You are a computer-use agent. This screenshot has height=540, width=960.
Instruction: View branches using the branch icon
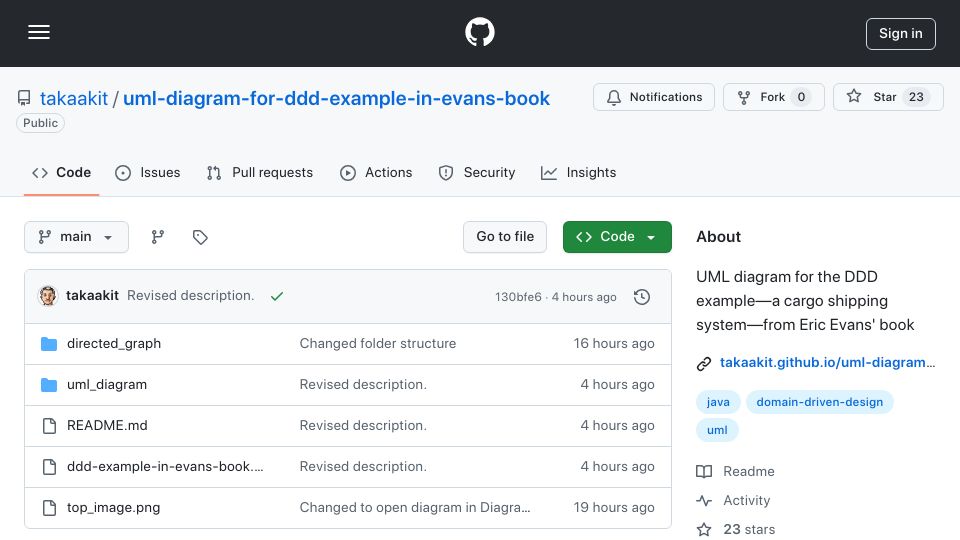click(158, 237)
